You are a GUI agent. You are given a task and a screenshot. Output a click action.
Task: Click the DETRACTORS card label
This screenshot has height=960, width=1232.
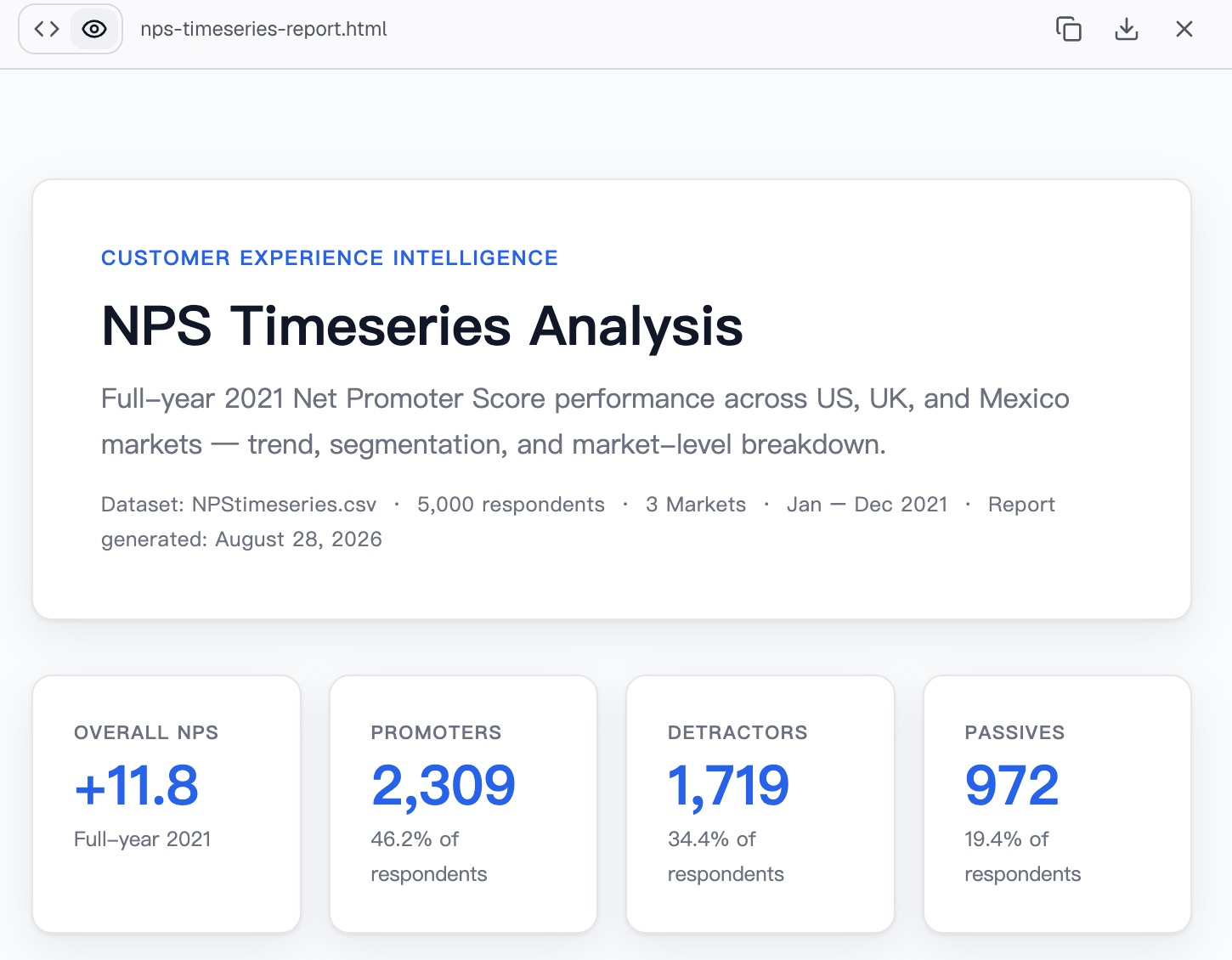[738, 732]
